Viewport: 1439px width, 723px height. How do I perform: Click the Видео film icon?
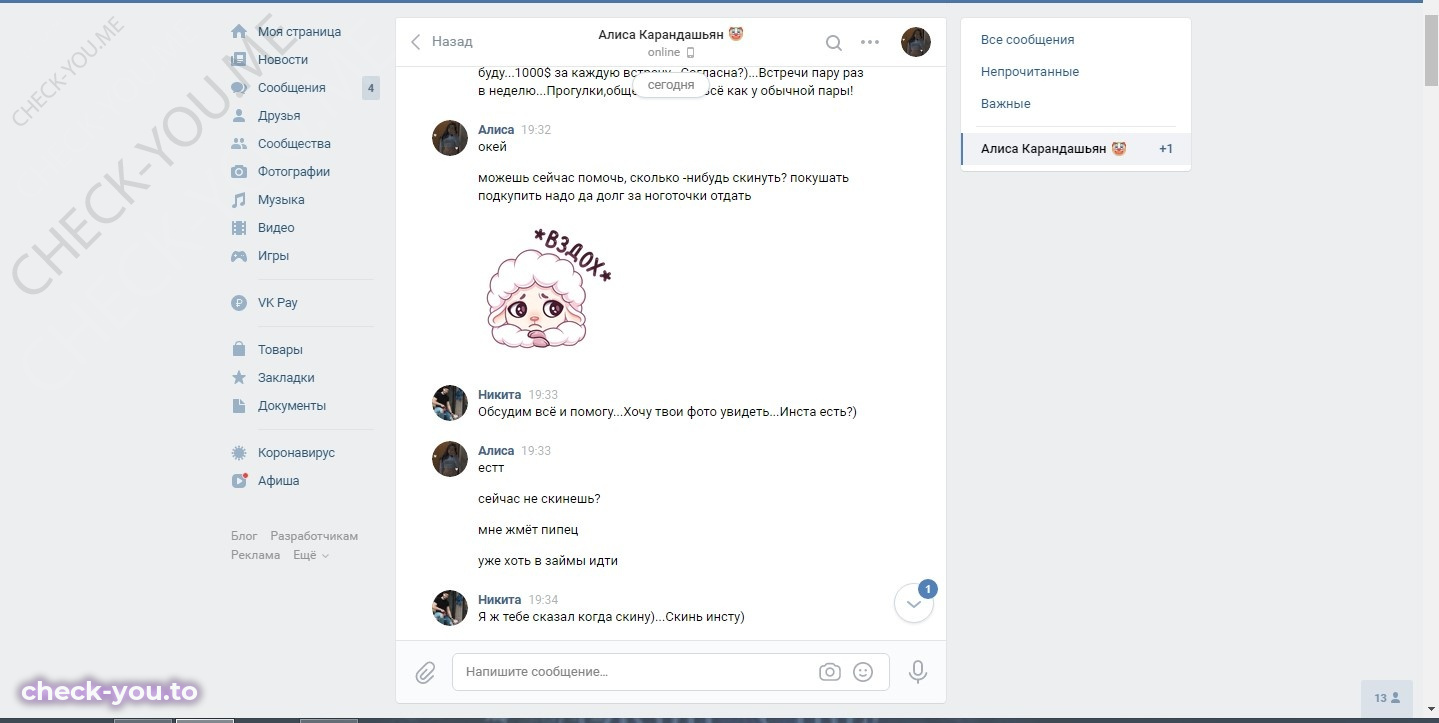(239, 228)
